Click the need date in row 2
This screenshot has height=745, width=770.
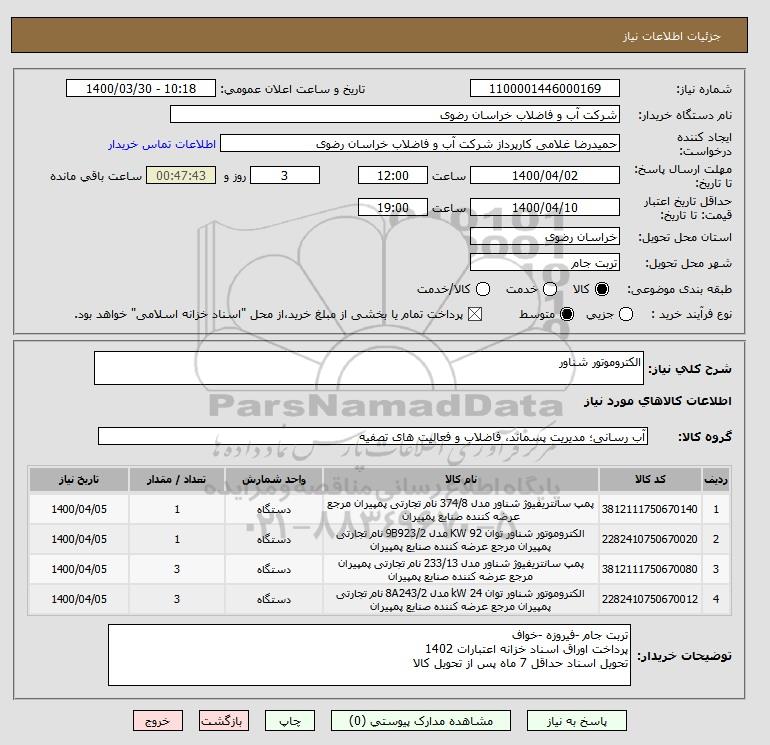(79, 539)
